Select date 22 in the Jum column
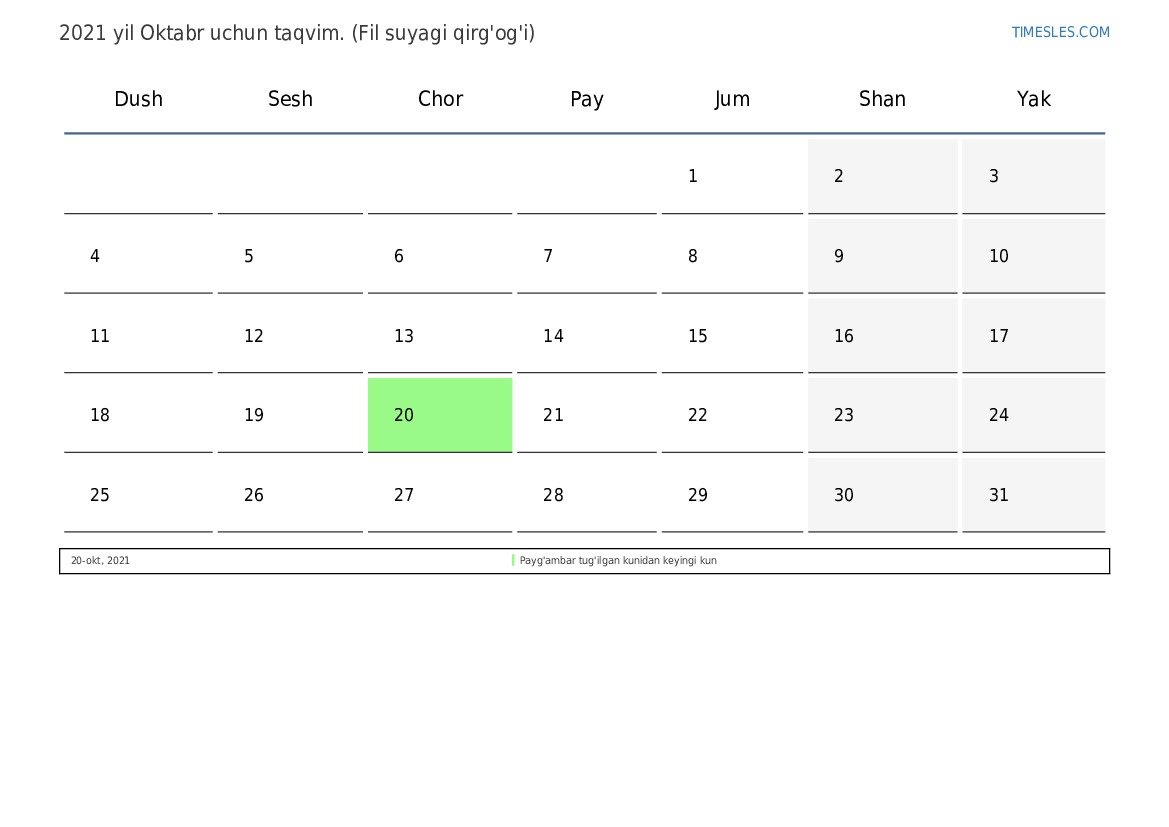This screenshot has height=827, width=1169. pos(732,415)
